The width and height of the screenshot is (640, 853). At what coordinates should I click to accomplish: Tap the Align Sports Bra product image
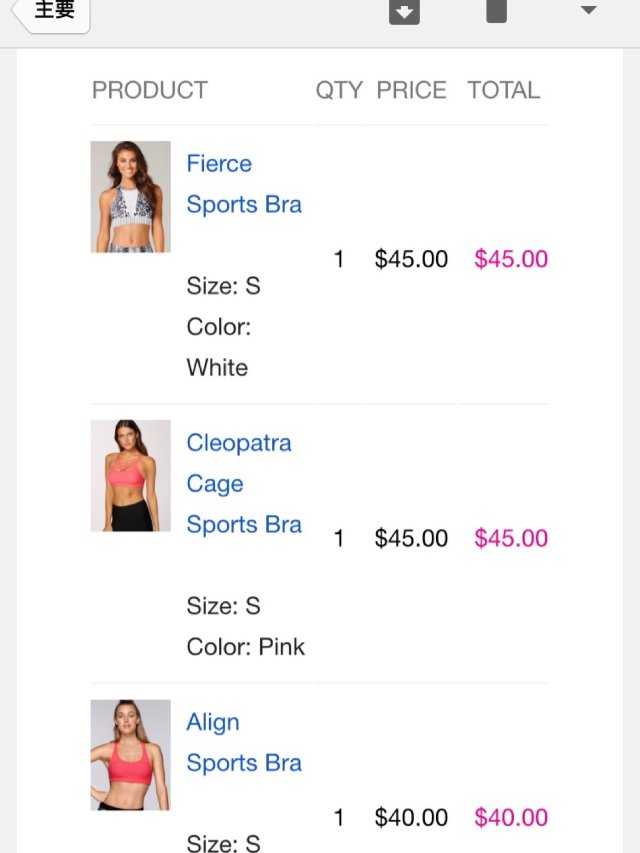click(130, 755)
